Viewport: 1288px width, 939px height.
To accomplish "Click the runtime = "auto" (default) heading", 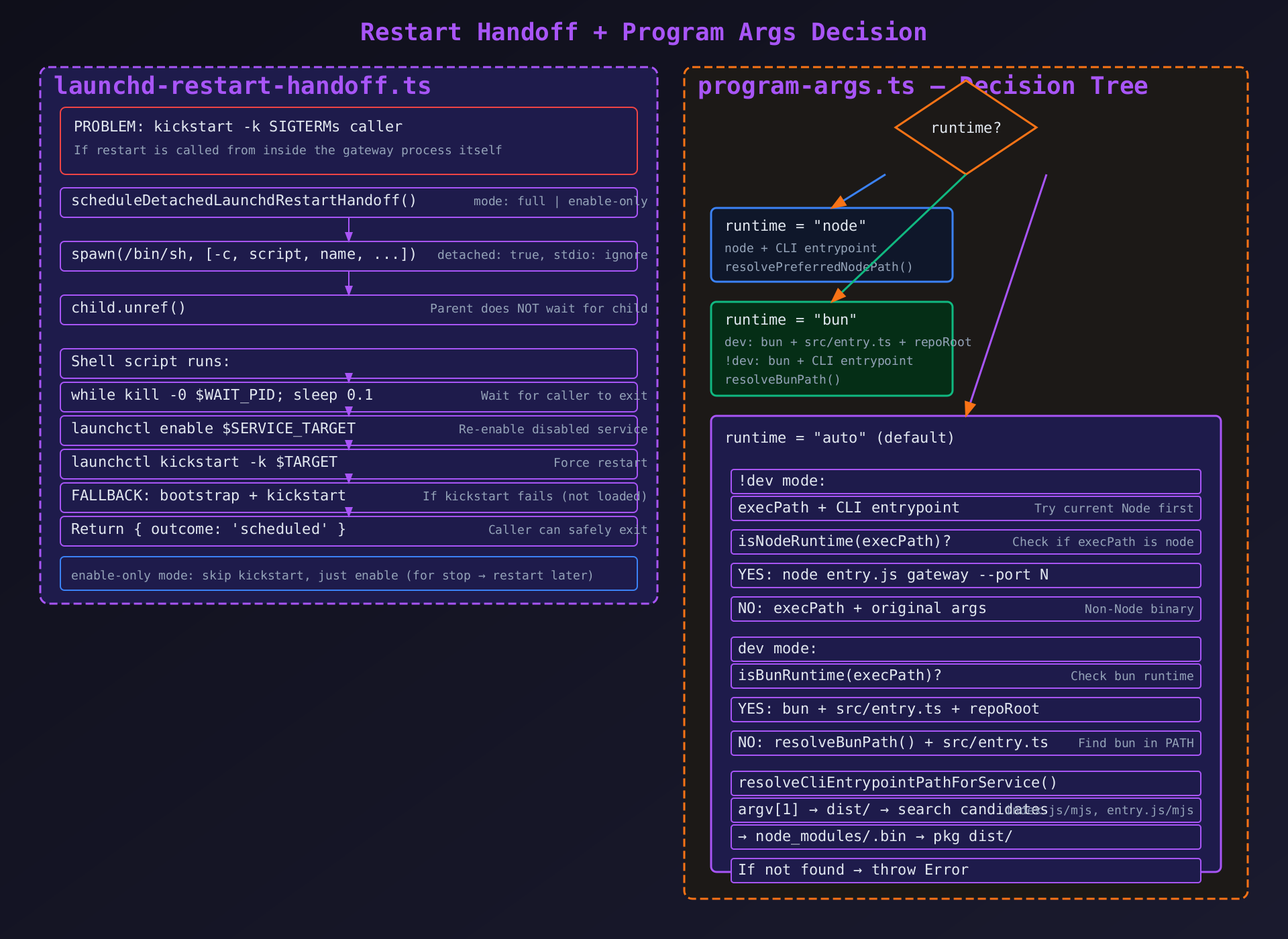I will (839, 438).
